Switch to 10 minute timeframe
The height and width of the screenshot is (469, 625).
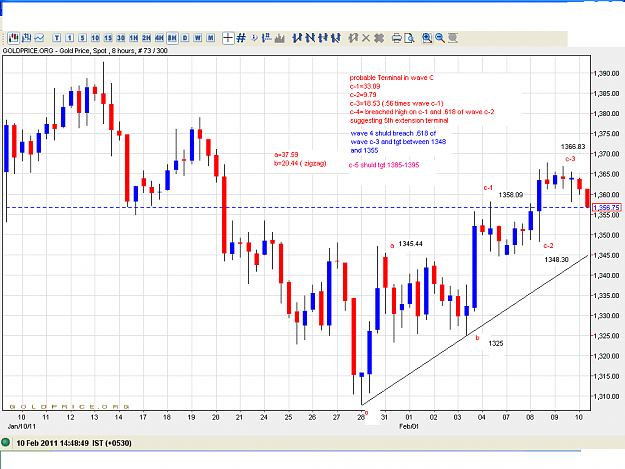(x=95, y=38)
